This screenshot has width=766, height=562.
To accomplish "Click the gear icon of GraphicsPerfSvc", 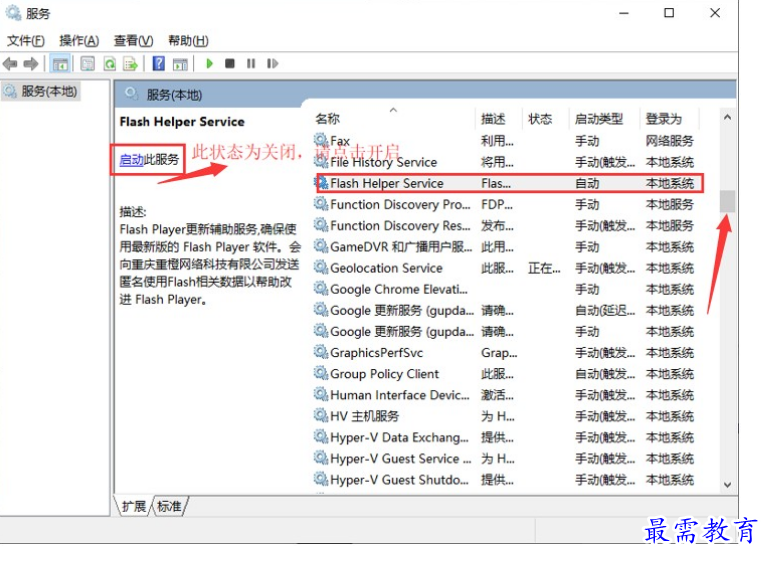I will 320,352.
